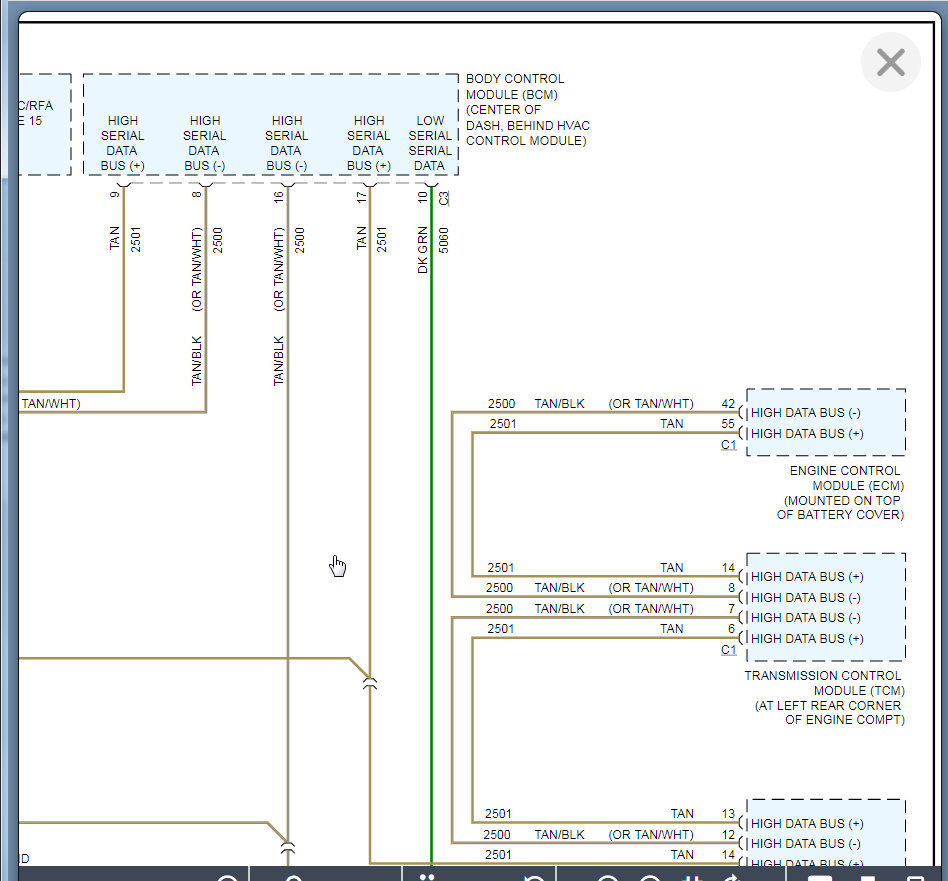The image size is (948, 881).
Task: Highlight the TAN/BLK 2500 wire from BCM pin 8
Action: pos(206,300)
